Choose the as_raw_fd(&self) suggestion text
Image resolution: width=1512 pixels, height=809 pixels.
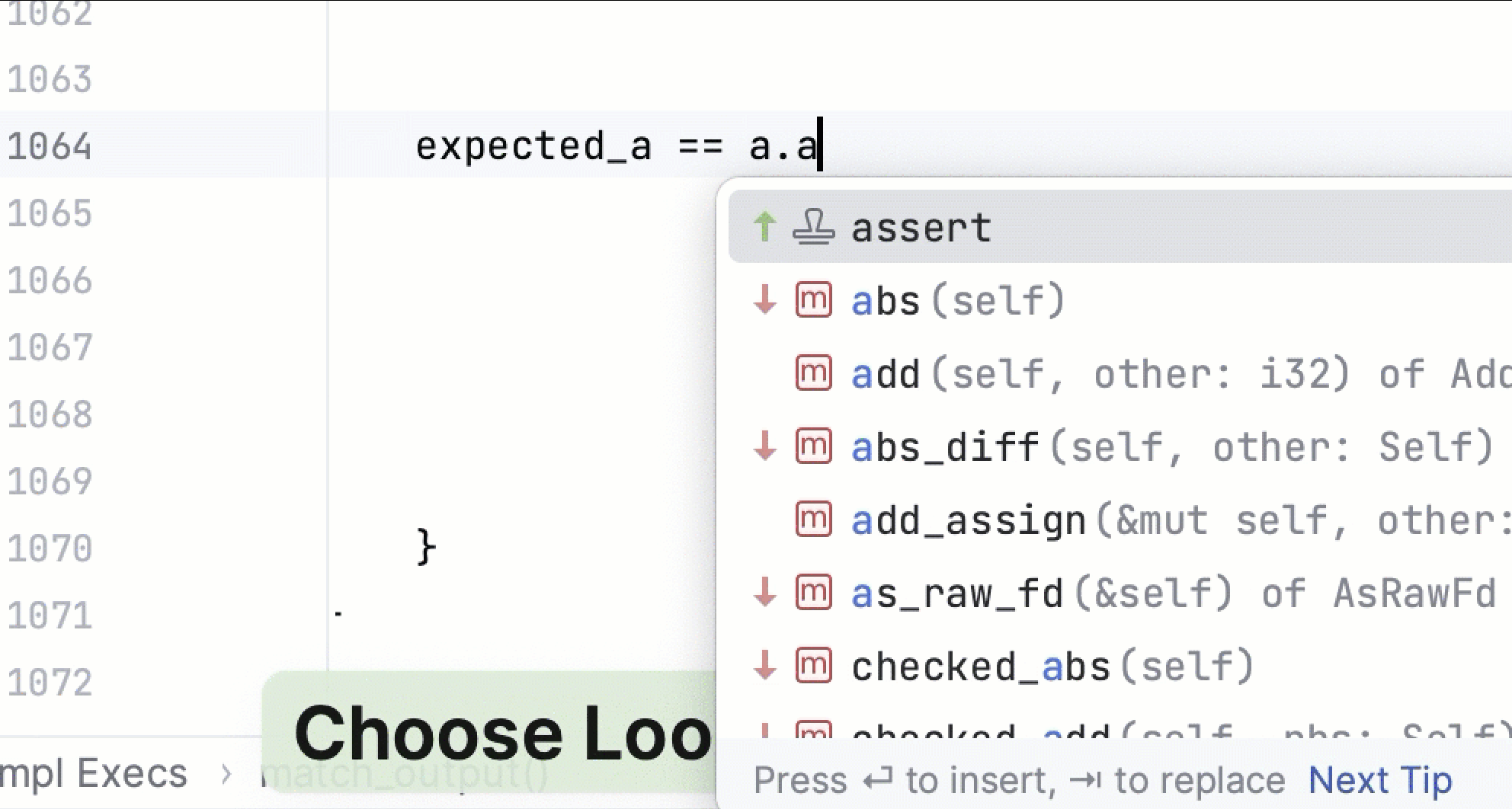coord(1040,594)
